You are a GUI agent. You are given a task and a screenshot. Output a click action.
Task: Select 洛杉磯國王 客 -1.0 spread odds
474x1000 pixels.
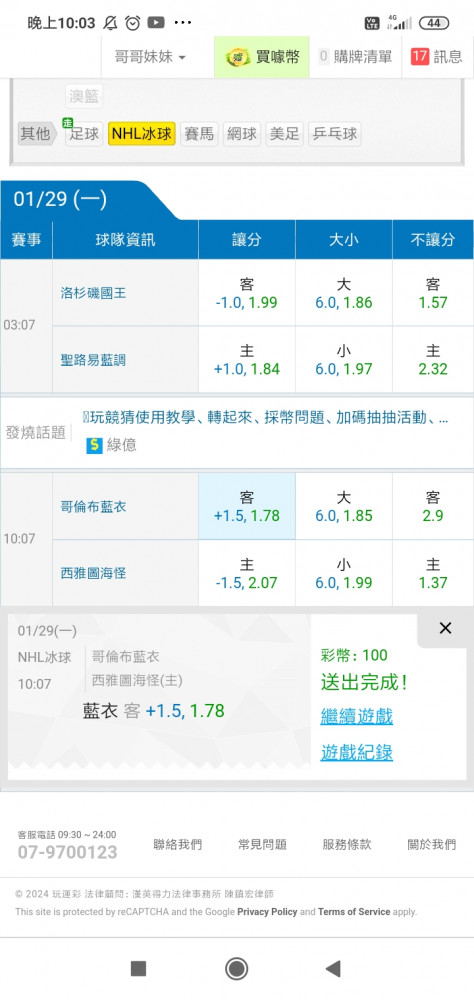coord(246,293)
